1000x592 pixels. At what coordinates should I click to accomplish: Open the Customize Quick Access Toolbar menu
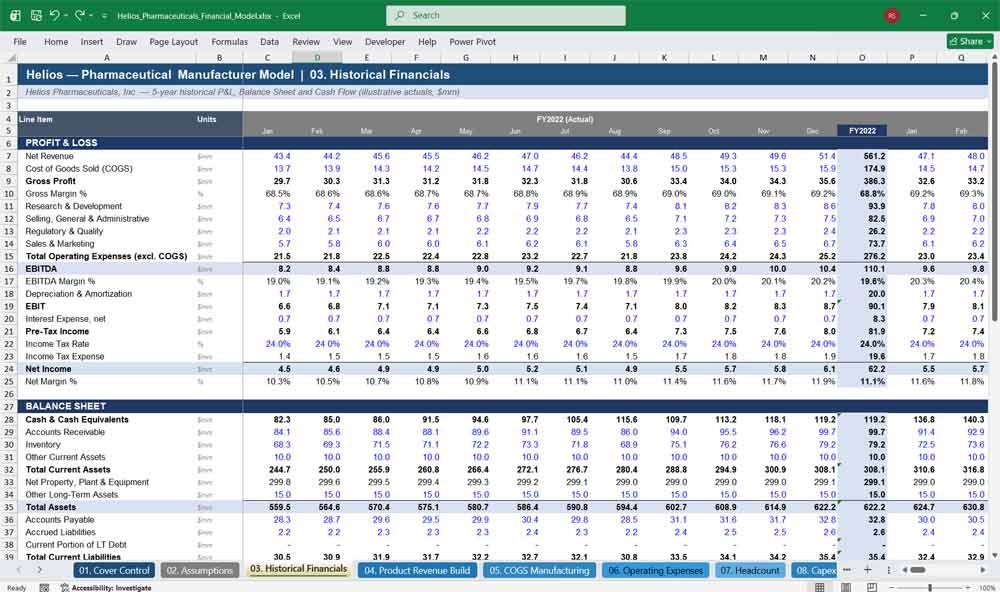(105, 16)
